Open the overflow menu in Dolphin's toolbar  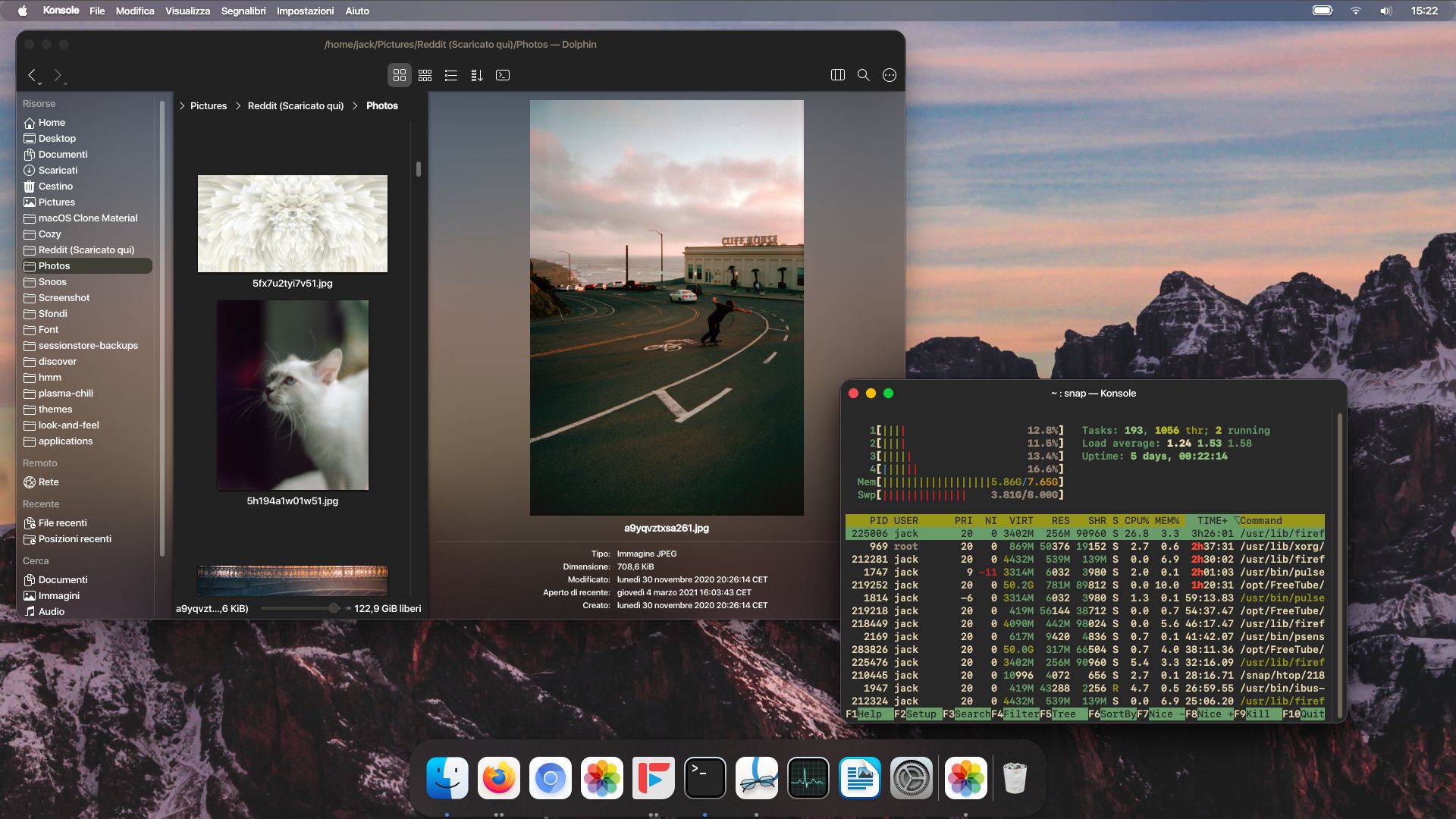click(890, 75)
